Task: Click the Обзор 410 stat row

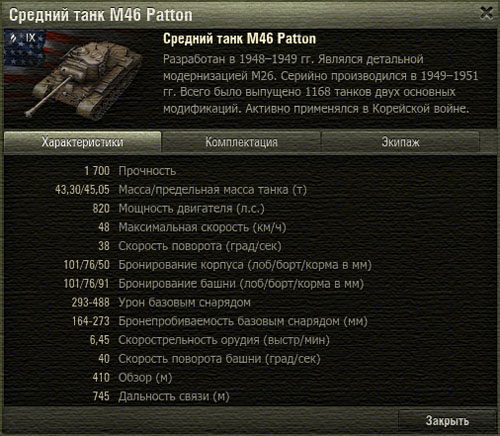Action: click(132, 377)
